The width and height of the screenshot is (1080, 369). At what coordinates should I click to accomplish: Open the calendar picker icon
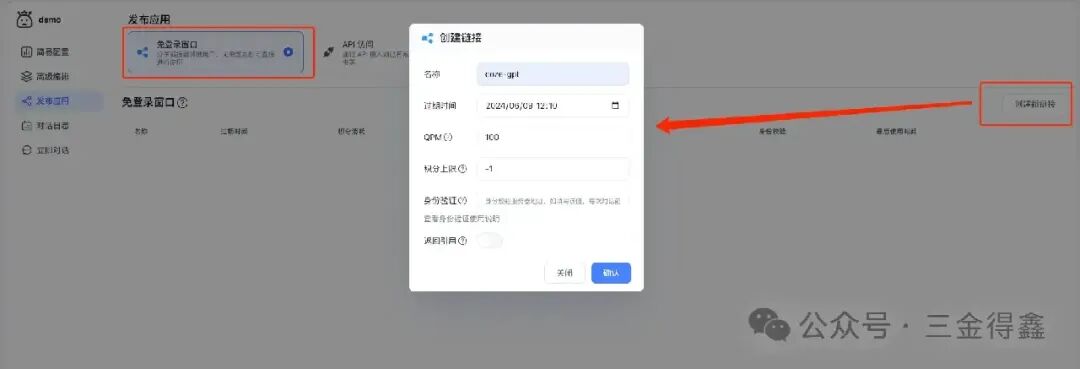pyautogui.click(x=615, y=106)
